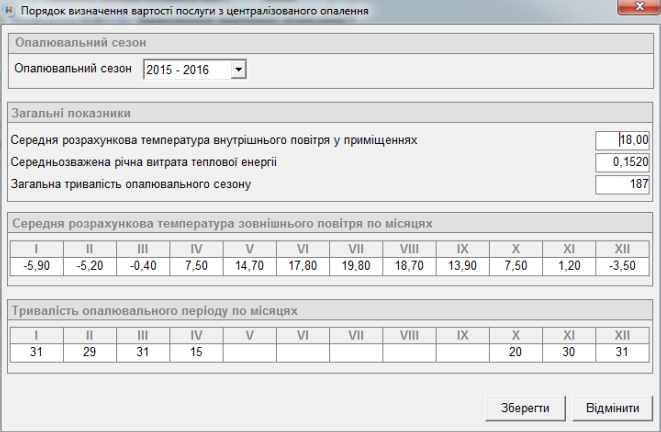Click the month X heating duration cell 20
Viewport: 661px width, 432px height.
pos(516,351)
